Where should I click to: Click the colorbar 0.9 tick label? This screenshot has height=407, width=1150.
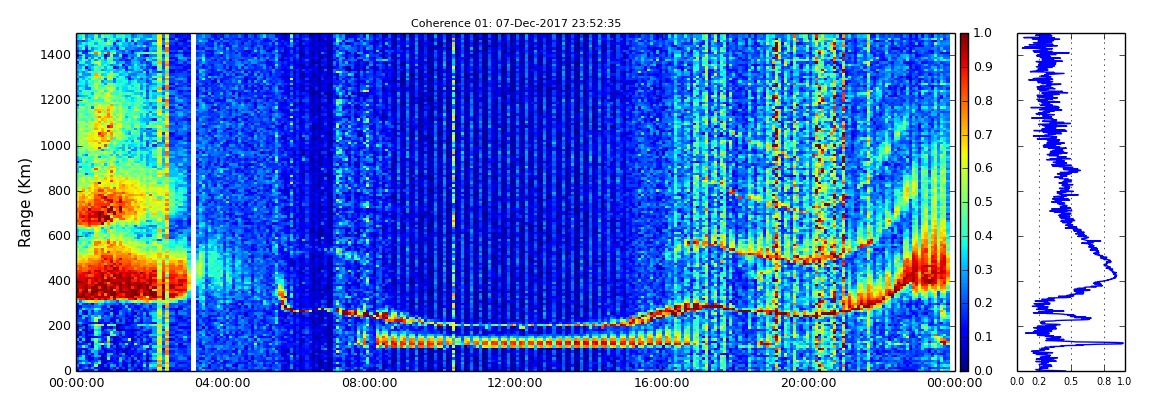[981, 67]
